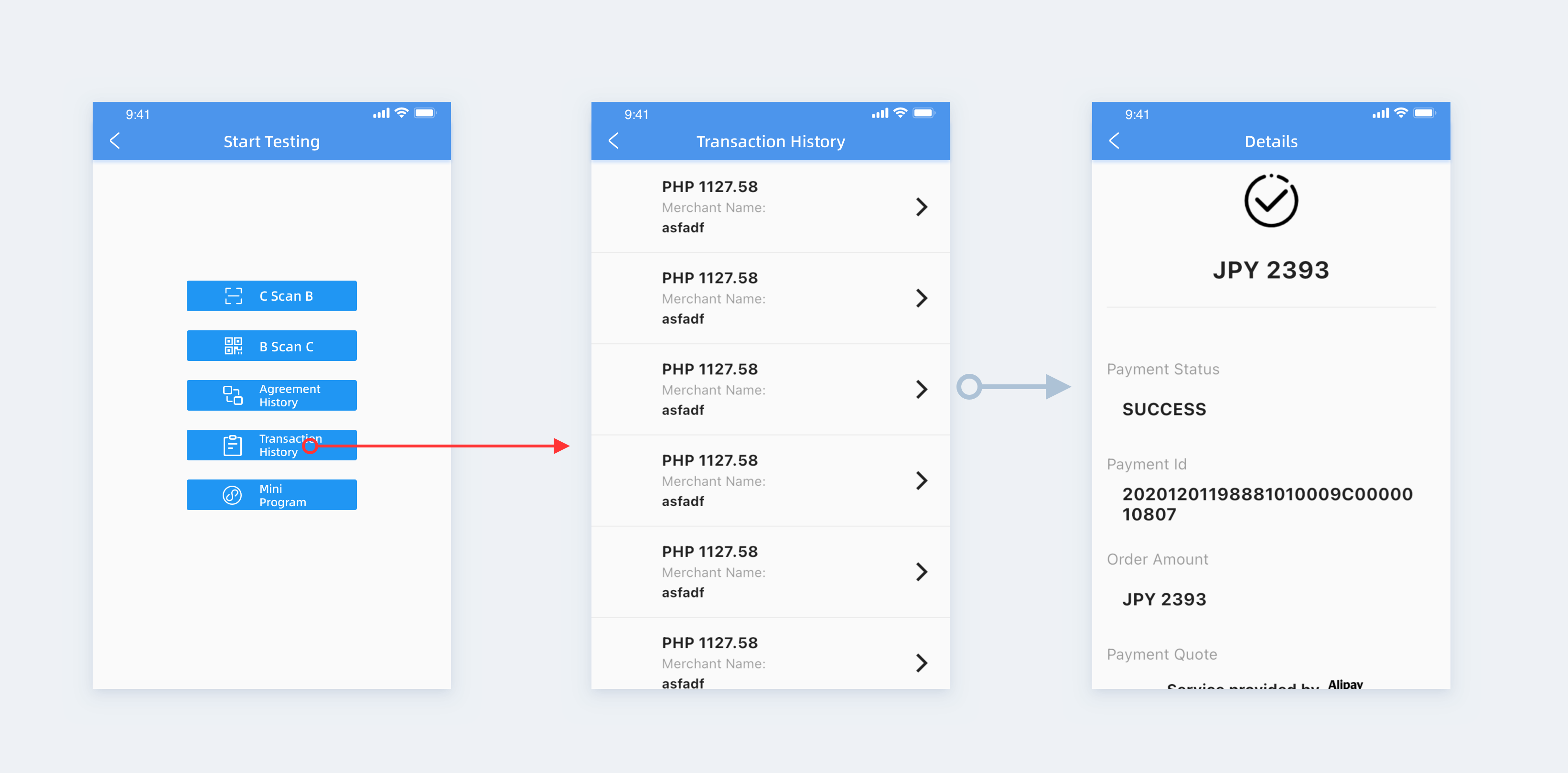The image size is (1568, 773).
Task: Click the Mini Program circular icon
Action: [233, 495]
